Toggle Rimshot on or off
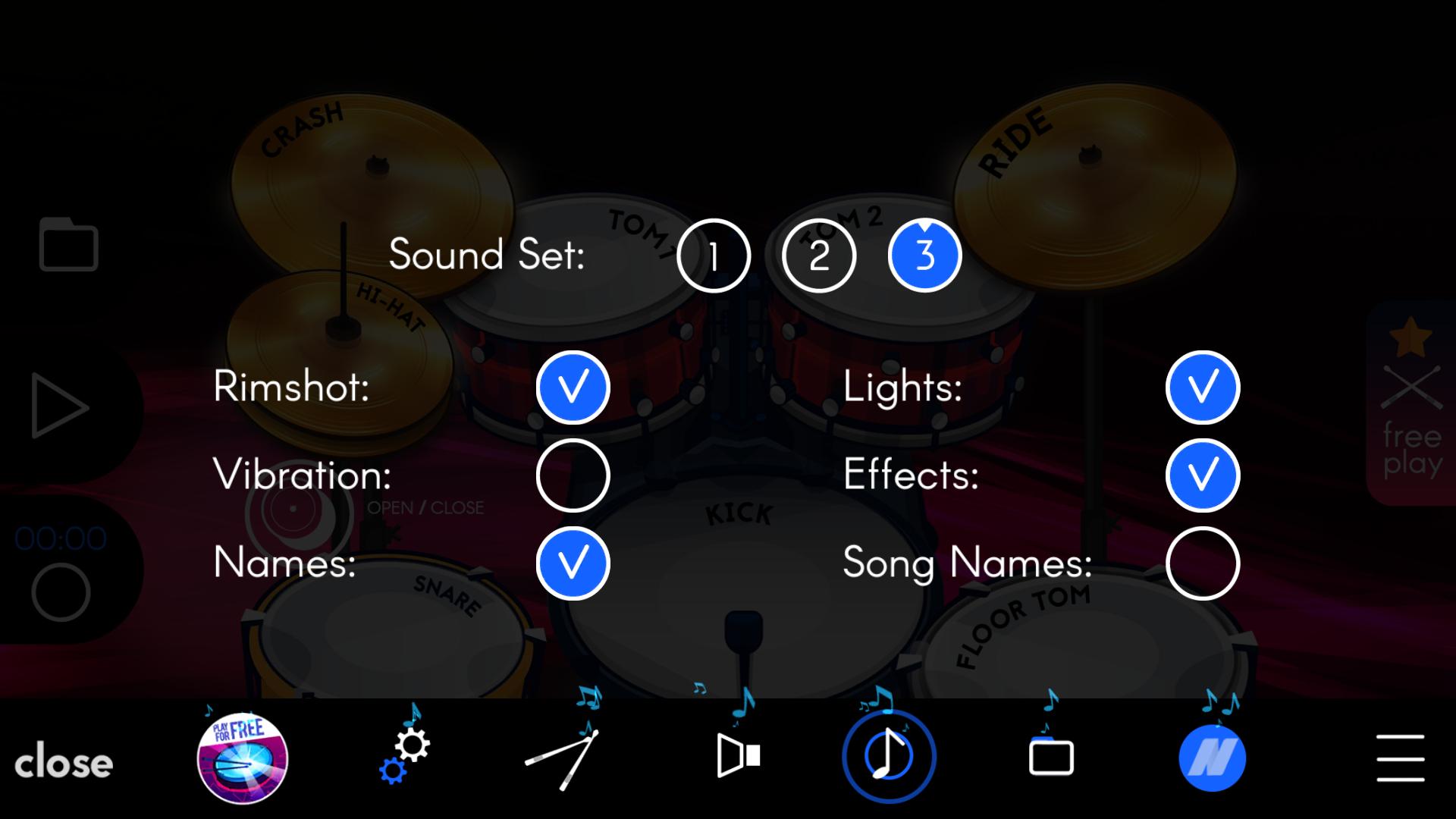 [573, 388]
